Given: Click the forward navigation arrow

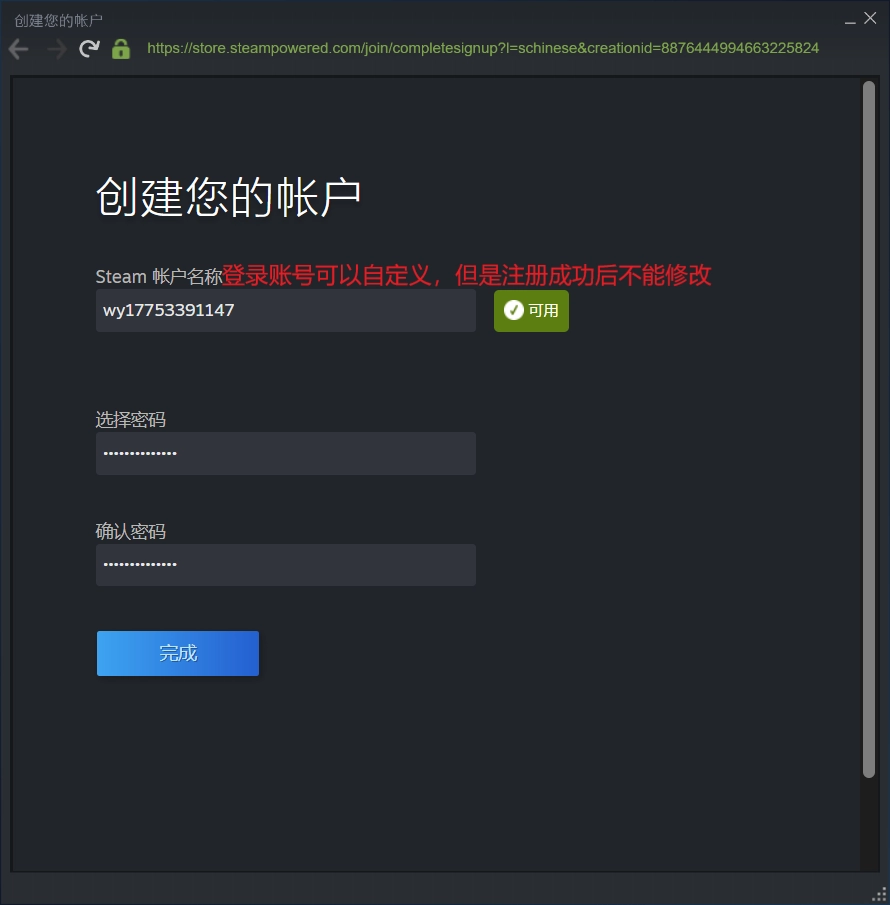Looking at the screenshot, I should [56, 49].
